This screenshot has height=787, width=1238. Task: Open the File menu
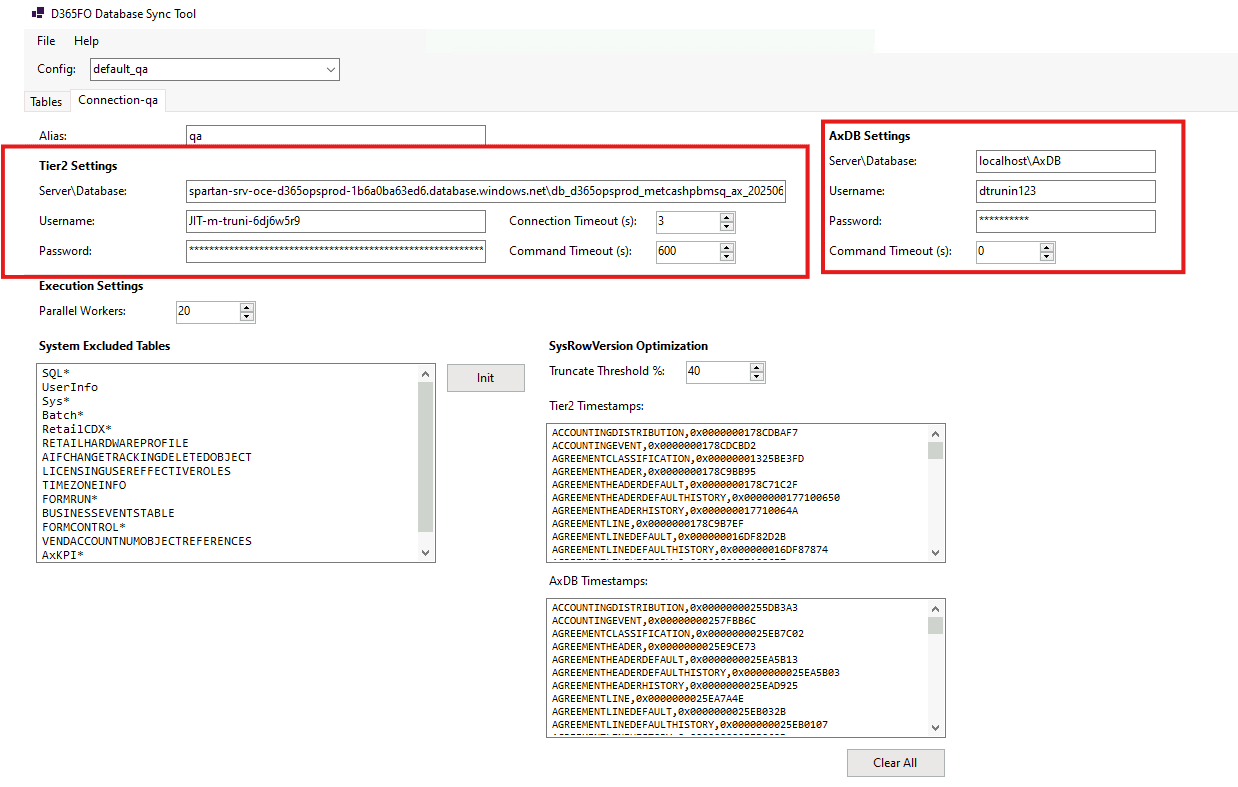[46, 41]
